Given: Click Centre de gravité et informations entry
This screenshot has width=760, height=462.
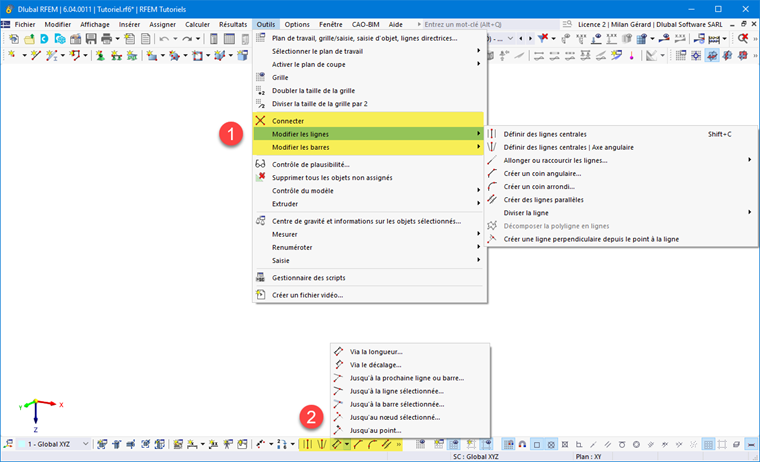Looking at the screenshot, I should (366, 221).
